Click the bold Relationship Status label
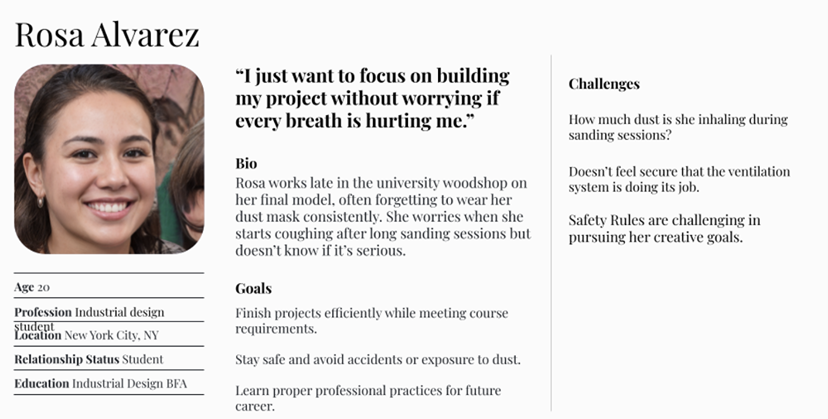 [67, 359]
